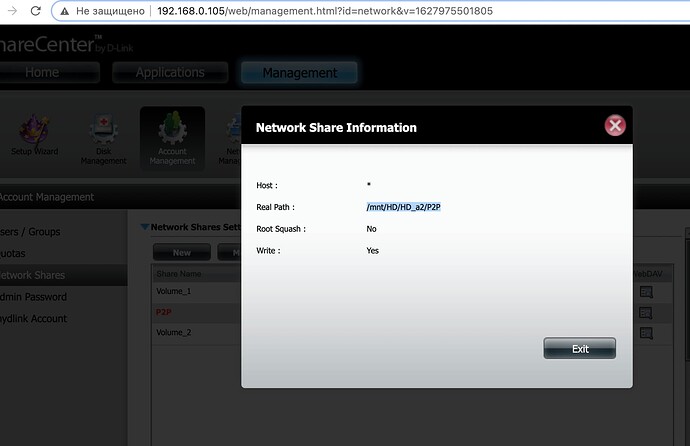Open WebDAV details icon for Volume_2
This screenshot has height=446, width=690.
coord(646,333)
